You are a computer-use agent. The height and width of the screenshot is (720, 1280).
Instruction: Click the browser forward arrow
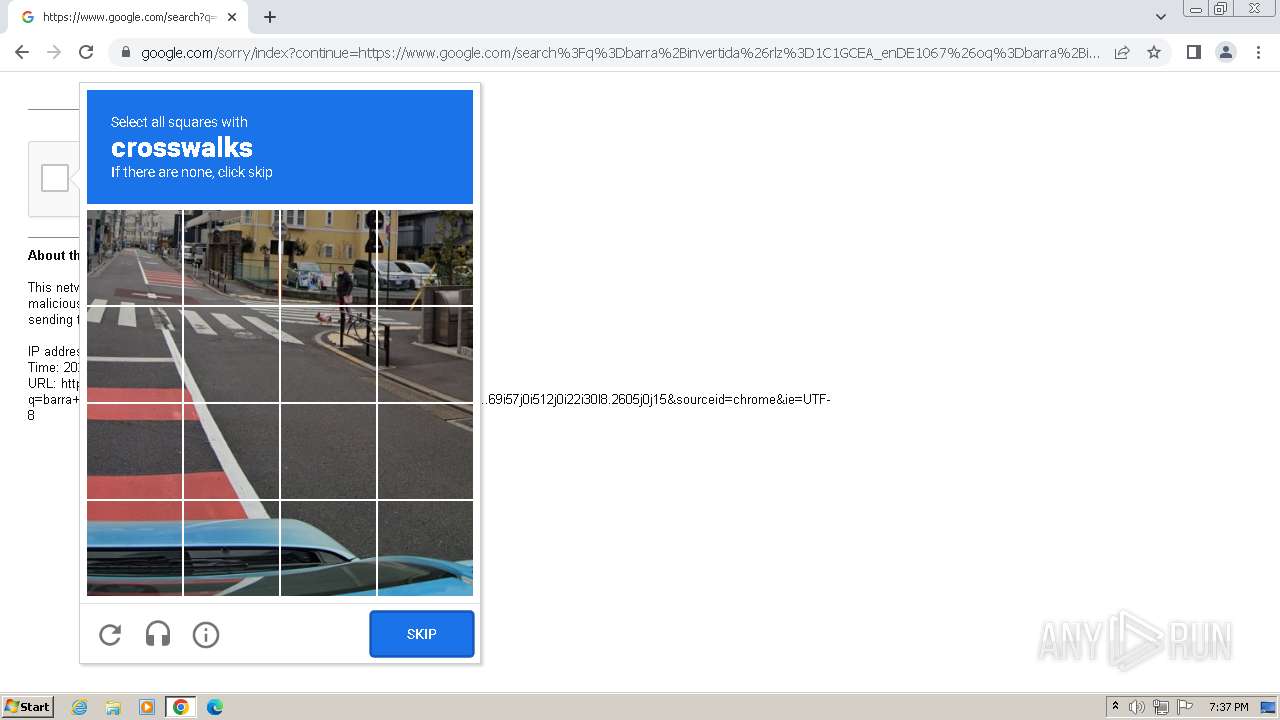(54, 52)
